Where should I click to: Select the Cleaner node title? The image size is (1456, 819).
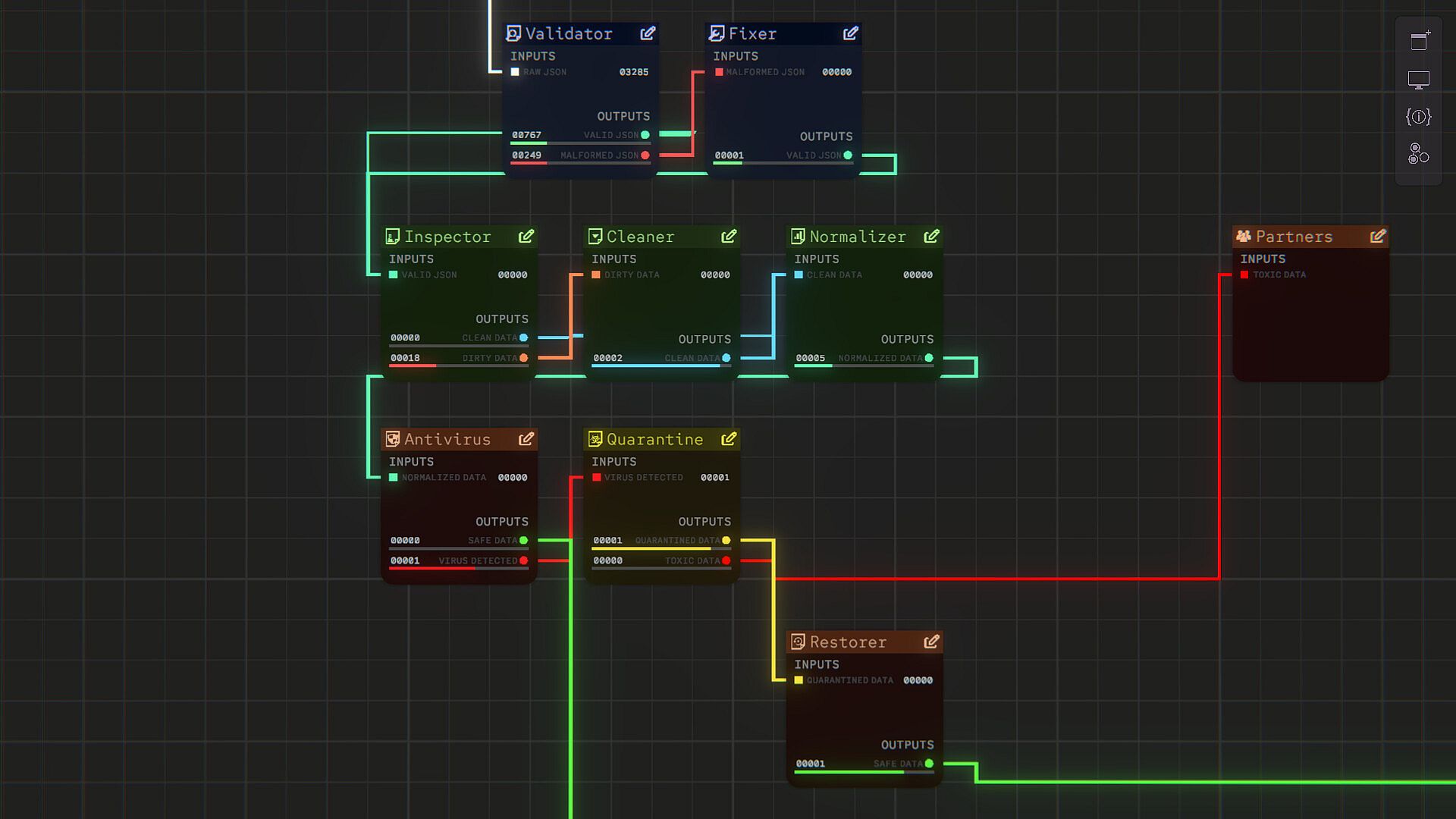coord(640,237)
